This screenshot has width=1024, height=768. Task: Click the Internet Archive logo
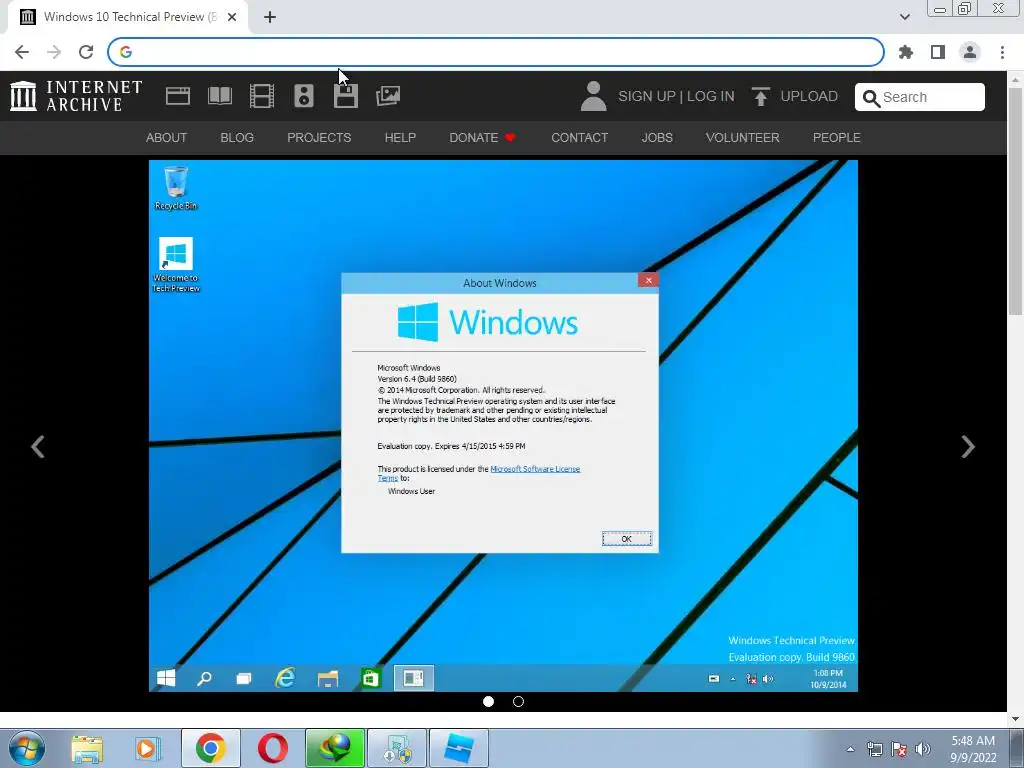76,96
